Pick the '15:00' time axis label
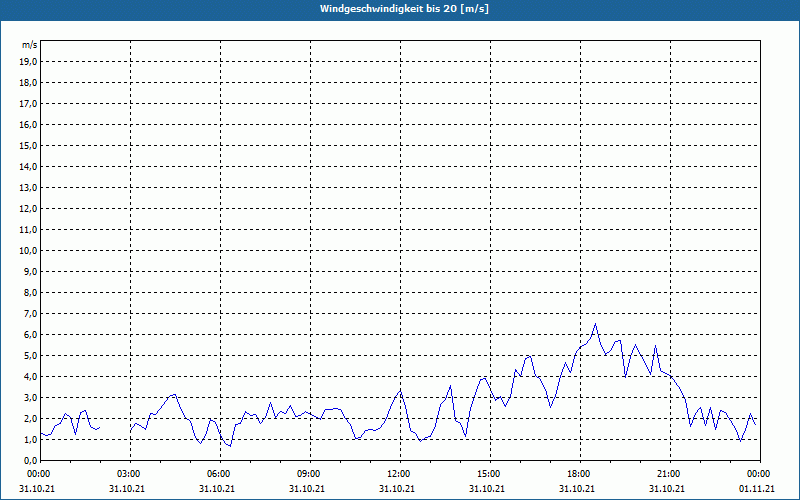 tap(488, 474)
